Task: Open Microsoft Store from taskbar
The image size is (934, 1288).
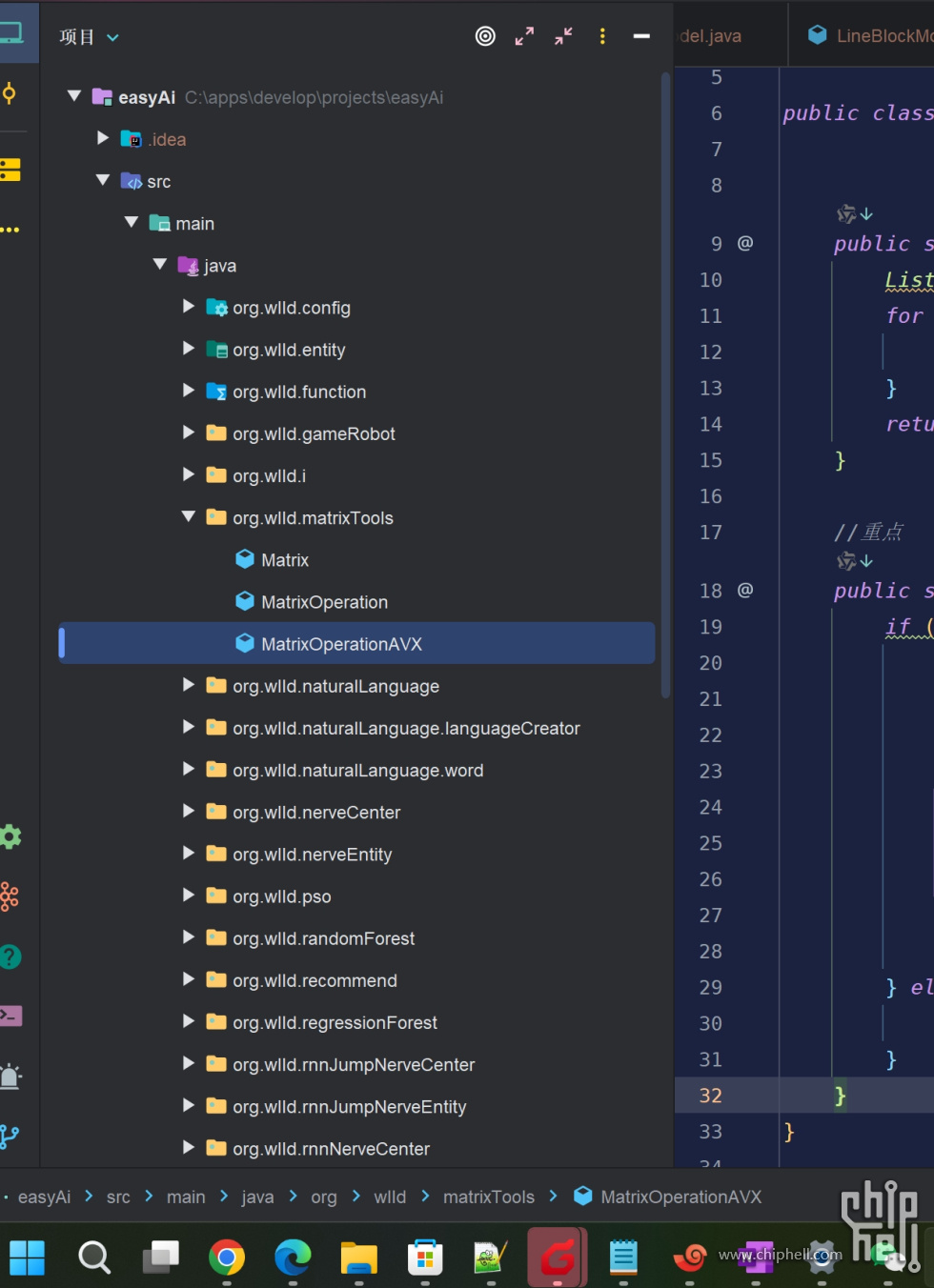Action: pyautogui.click(x=425, y=1258)
